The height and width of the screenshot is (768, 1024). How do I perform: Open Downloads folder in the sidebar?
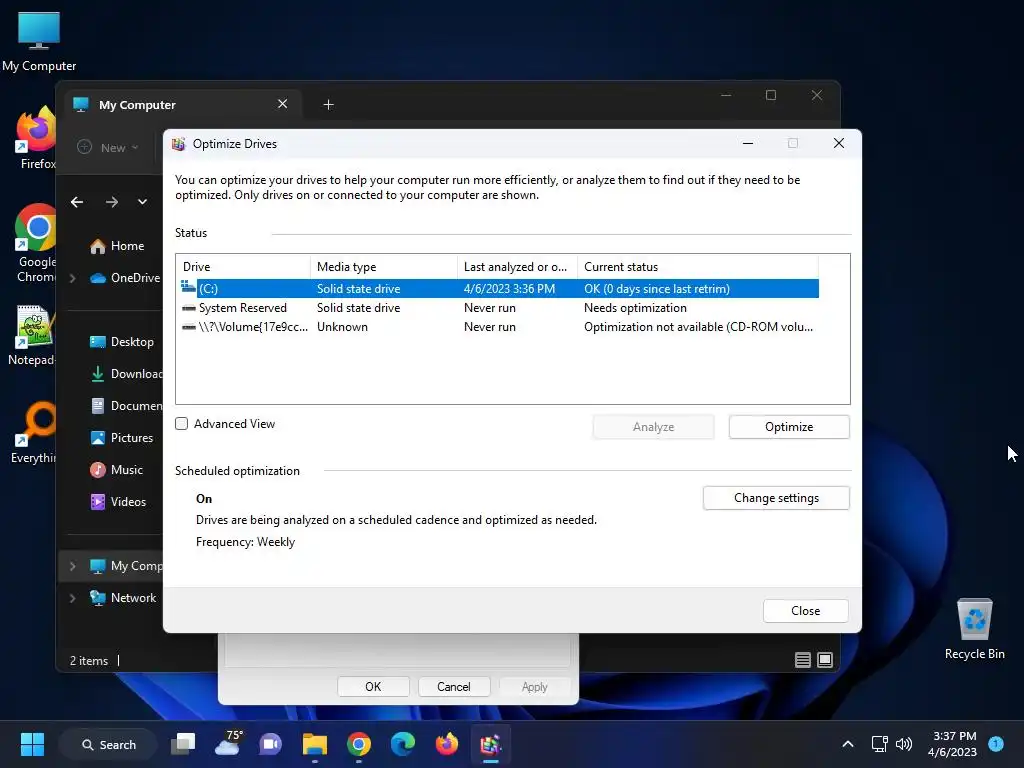coord(125,374)
